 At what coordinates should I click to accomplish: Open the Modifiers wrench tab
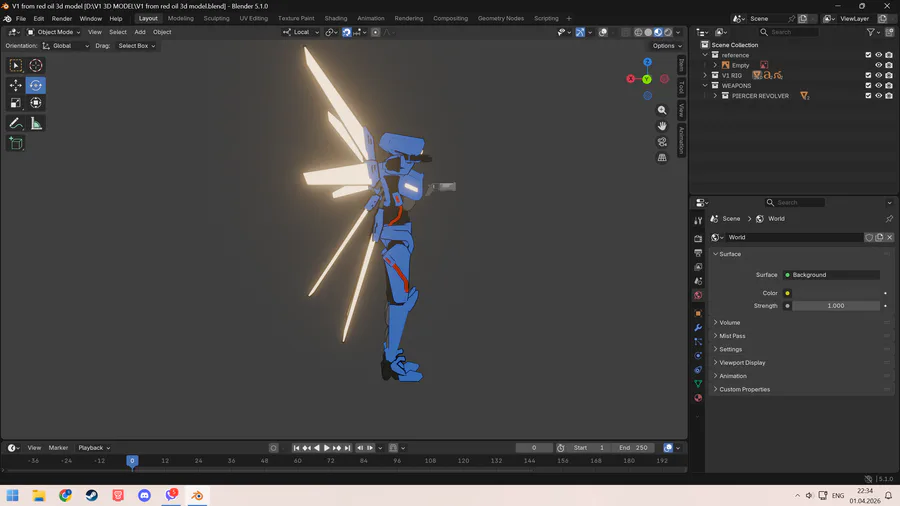coord(698,328)
